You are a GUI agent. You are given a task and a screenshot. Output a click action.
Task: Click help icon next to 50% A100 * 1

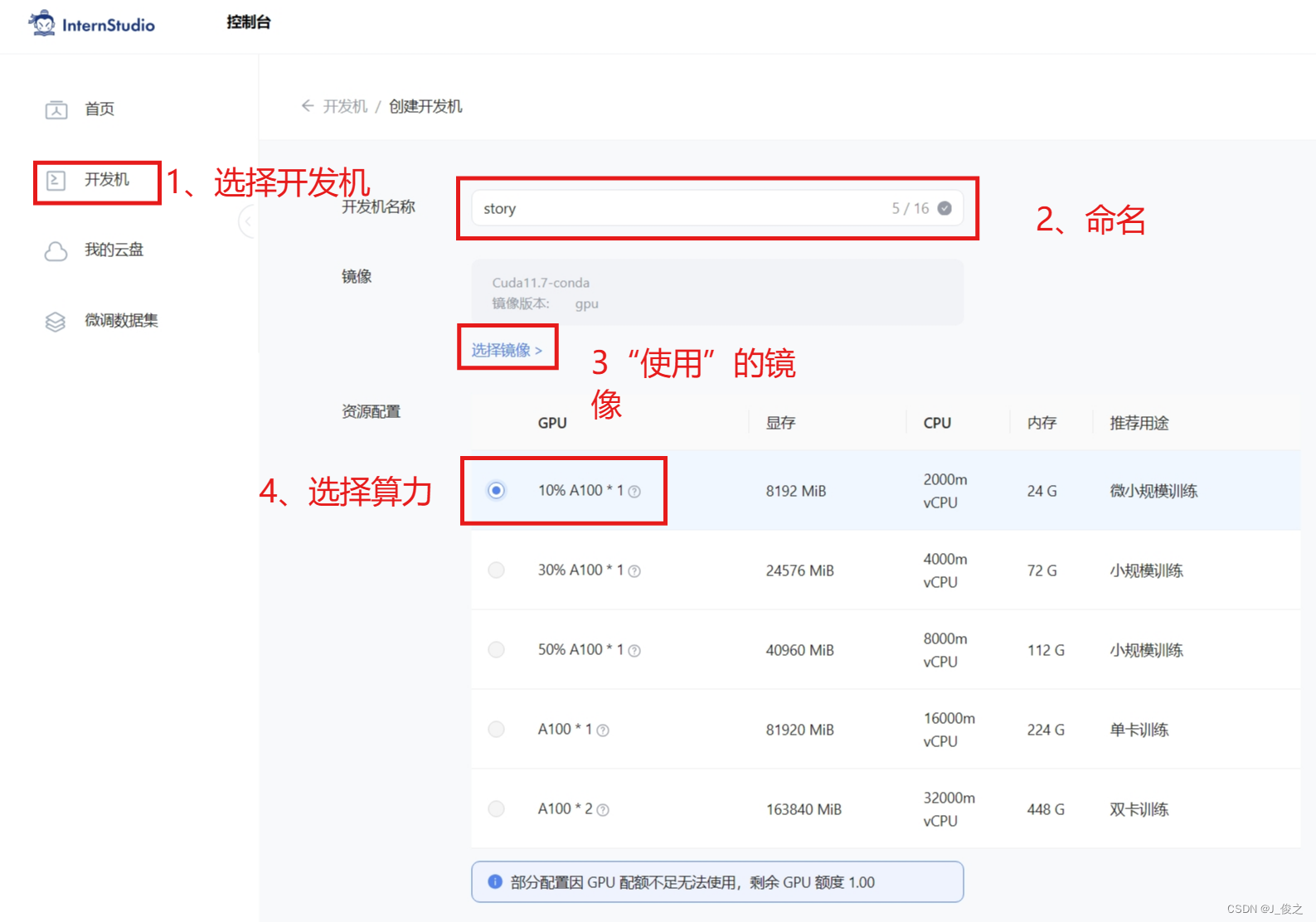pos(634,651)
